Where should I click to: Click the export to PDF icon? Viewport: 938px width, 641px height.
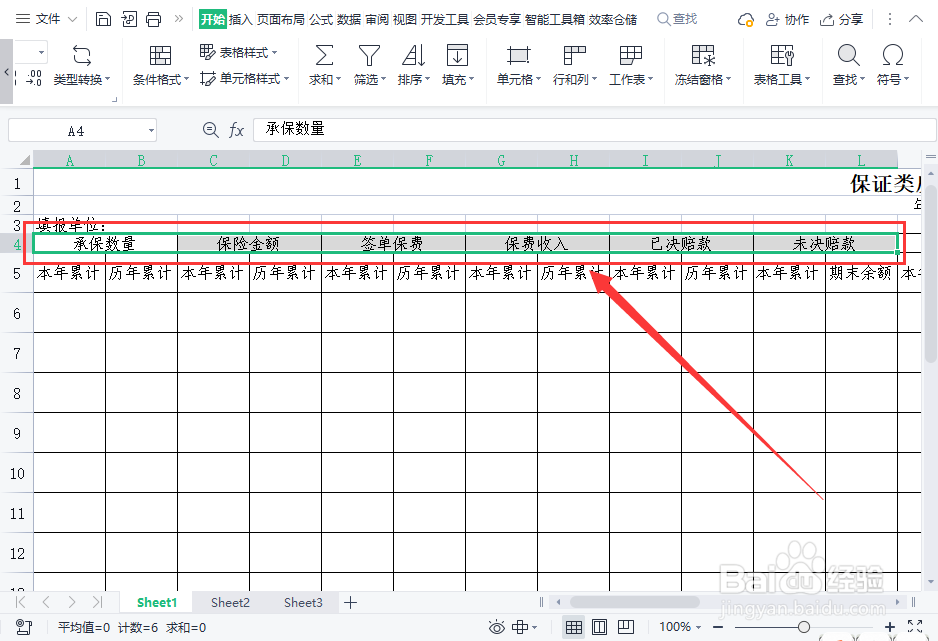point(129,19)
